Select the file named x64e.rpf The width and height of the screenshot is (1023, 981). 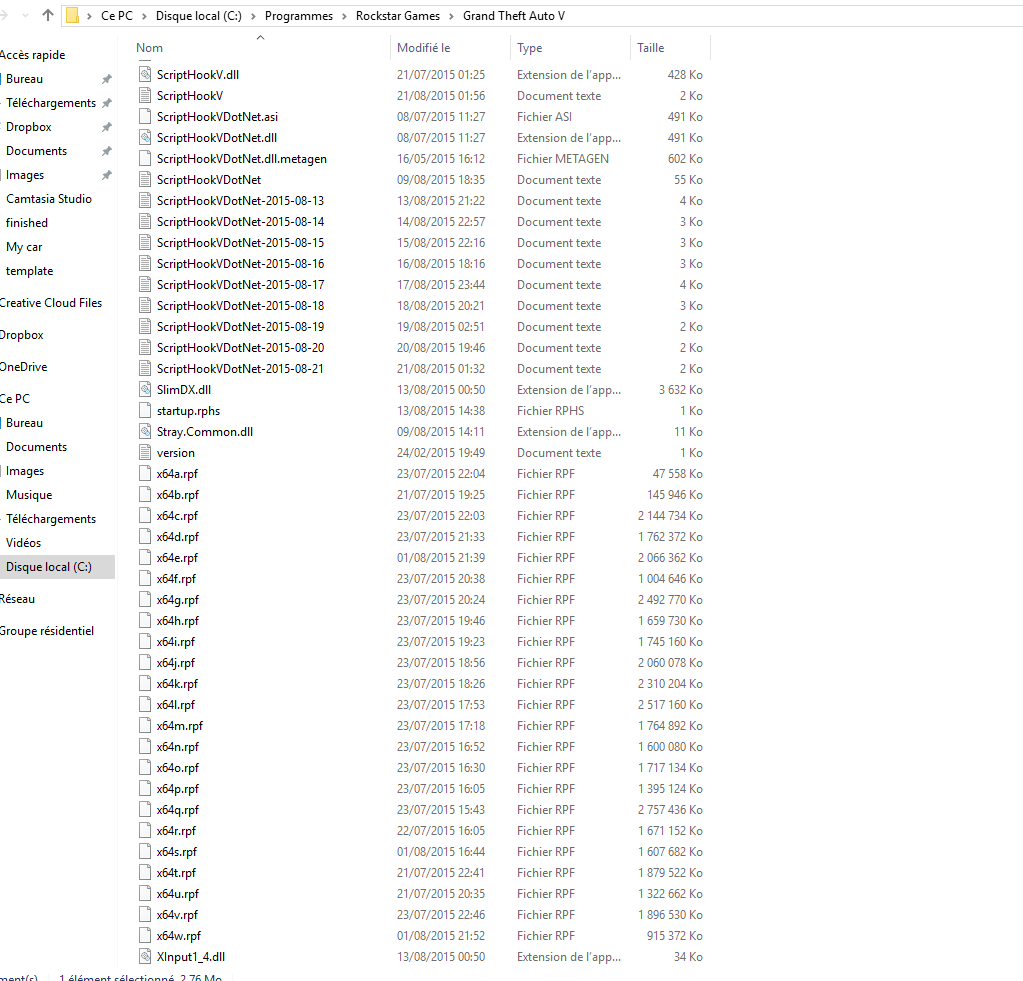pos(177,558)
